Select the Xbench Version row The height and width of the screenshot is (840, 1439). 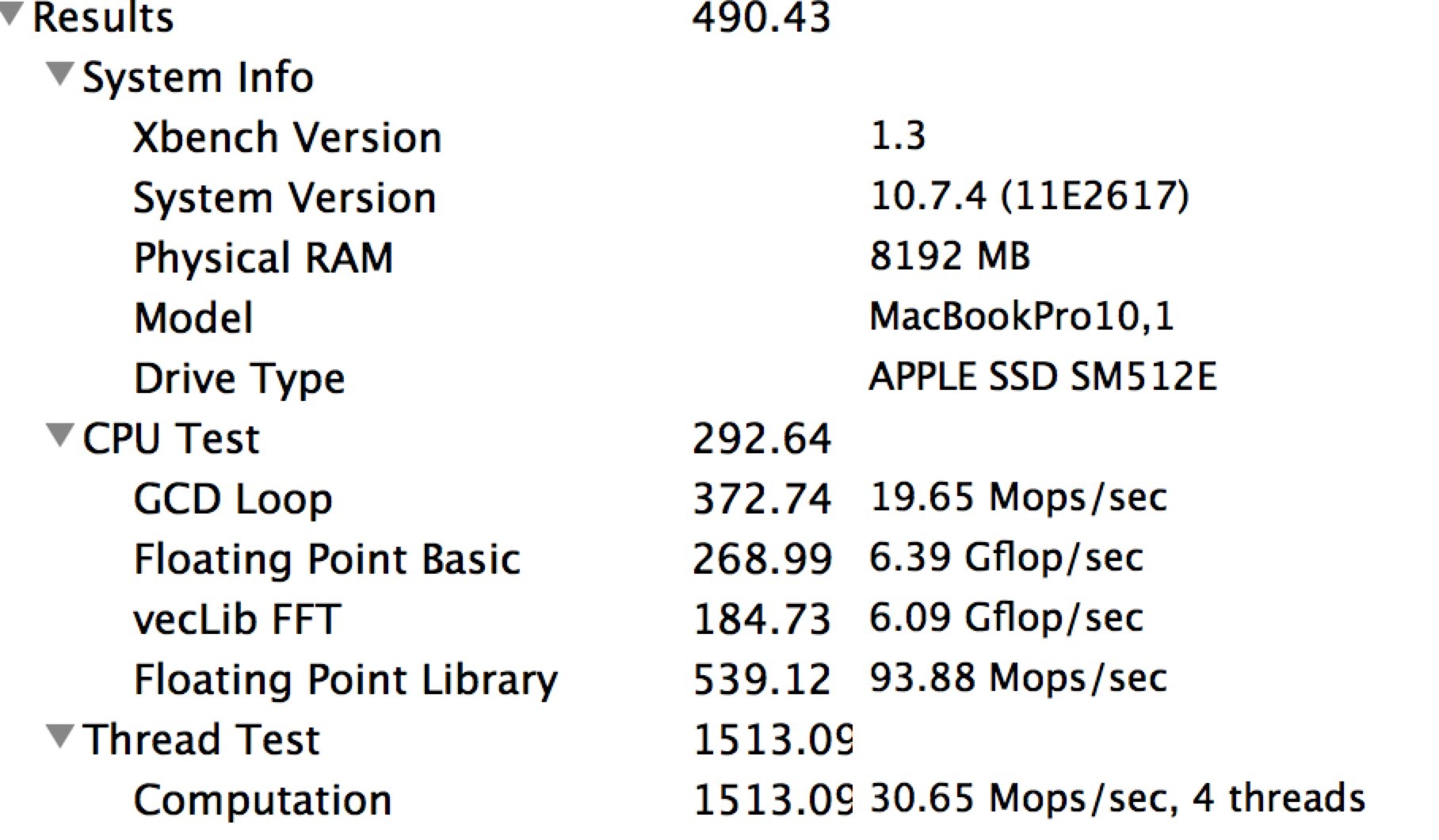[x=287, y=138]
